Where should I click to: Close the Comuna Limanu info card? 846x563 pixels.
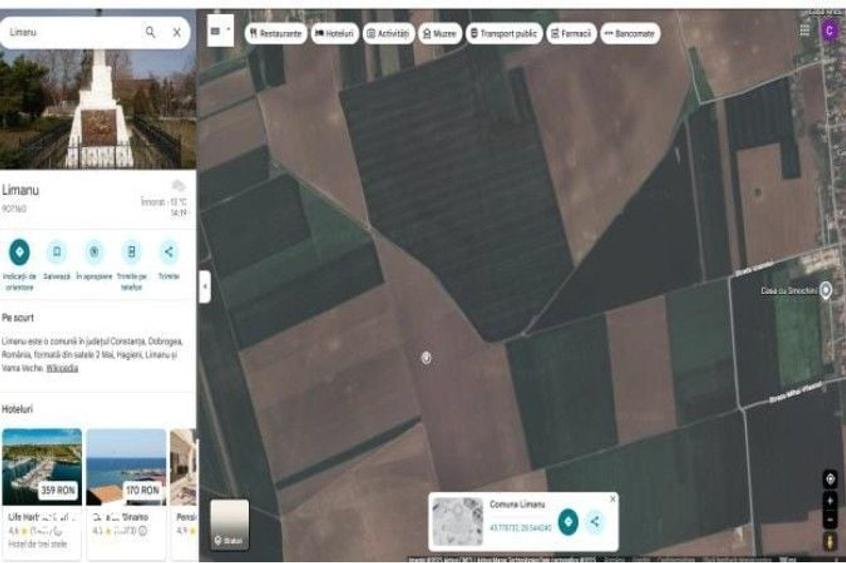[x=612, y=499]
